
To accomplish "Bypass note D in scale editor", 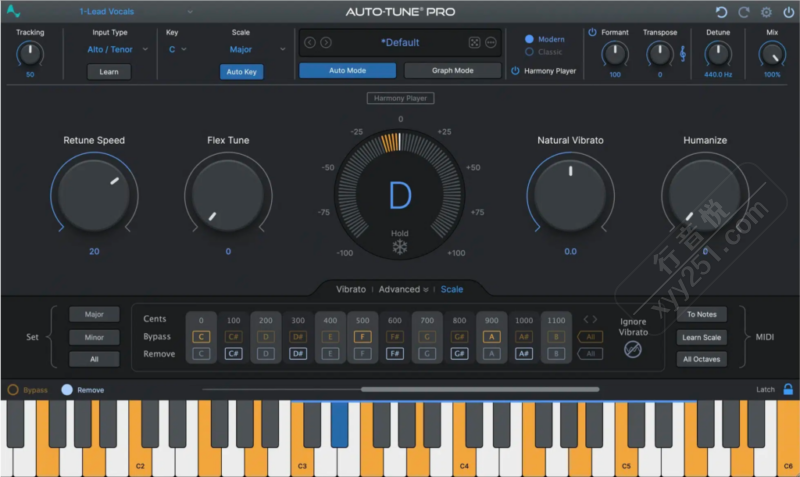I will click(266, 337).
